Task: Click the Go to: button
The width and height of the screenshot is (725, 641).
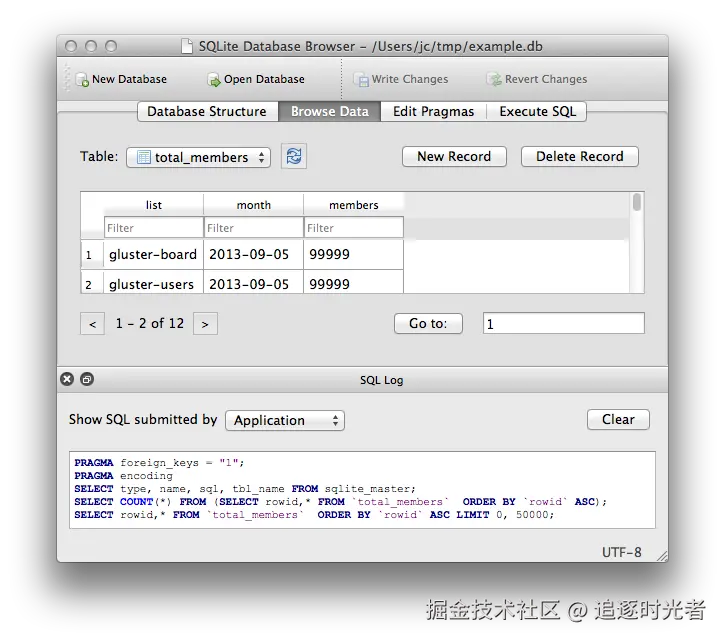Action: [x=428, y=323]
